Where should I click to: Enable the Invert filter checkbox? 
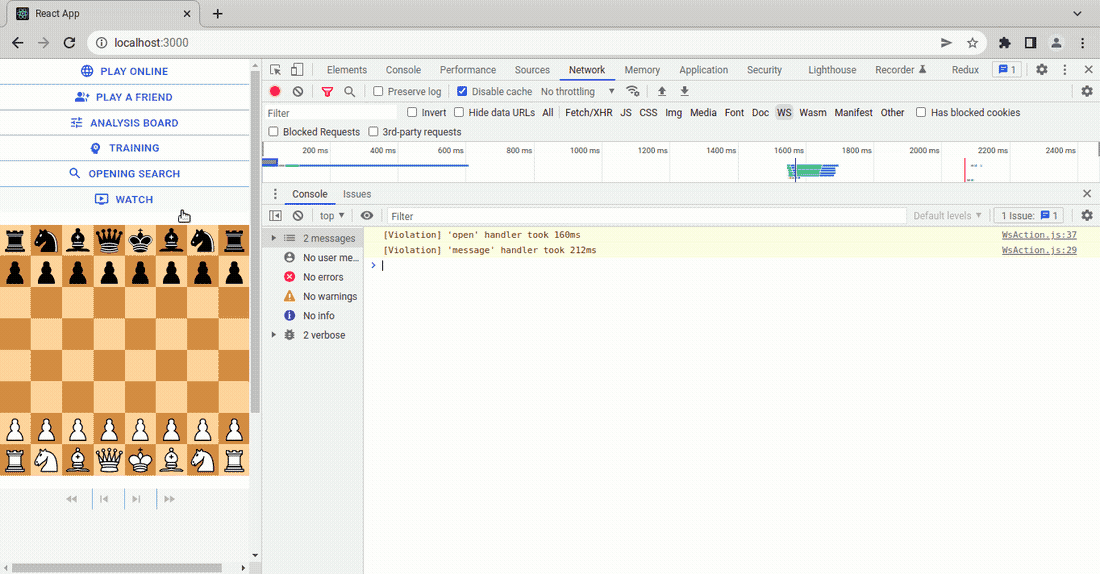412,112
